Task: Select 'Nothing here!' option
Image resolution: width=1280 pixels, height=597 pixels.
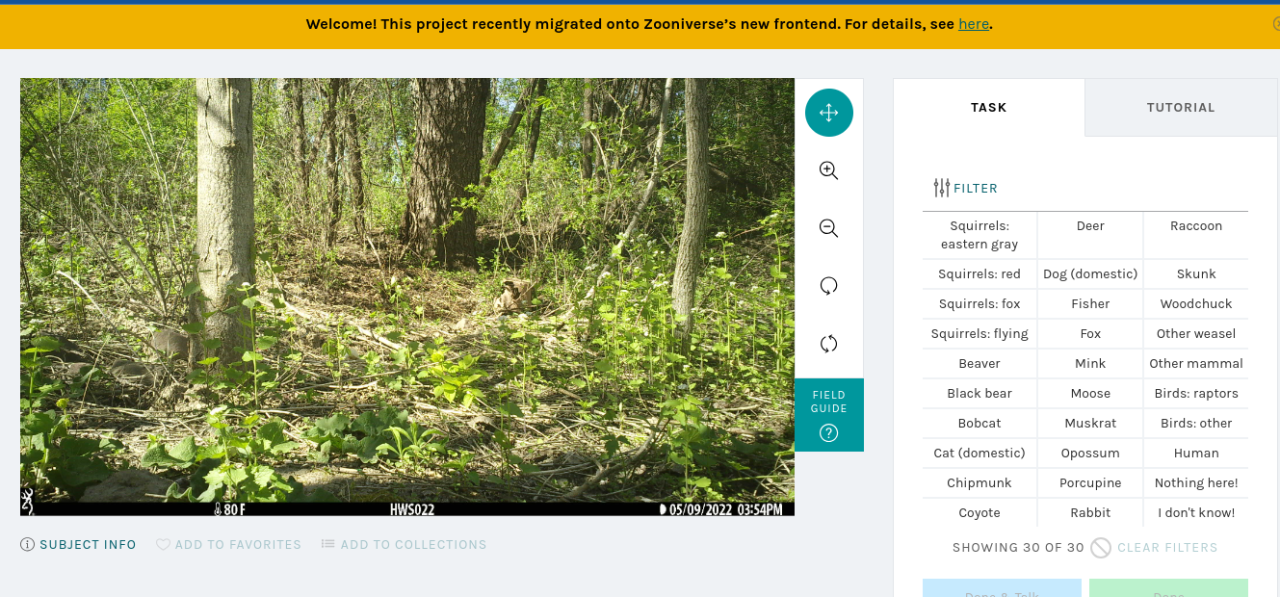Action: point(1196,483)
